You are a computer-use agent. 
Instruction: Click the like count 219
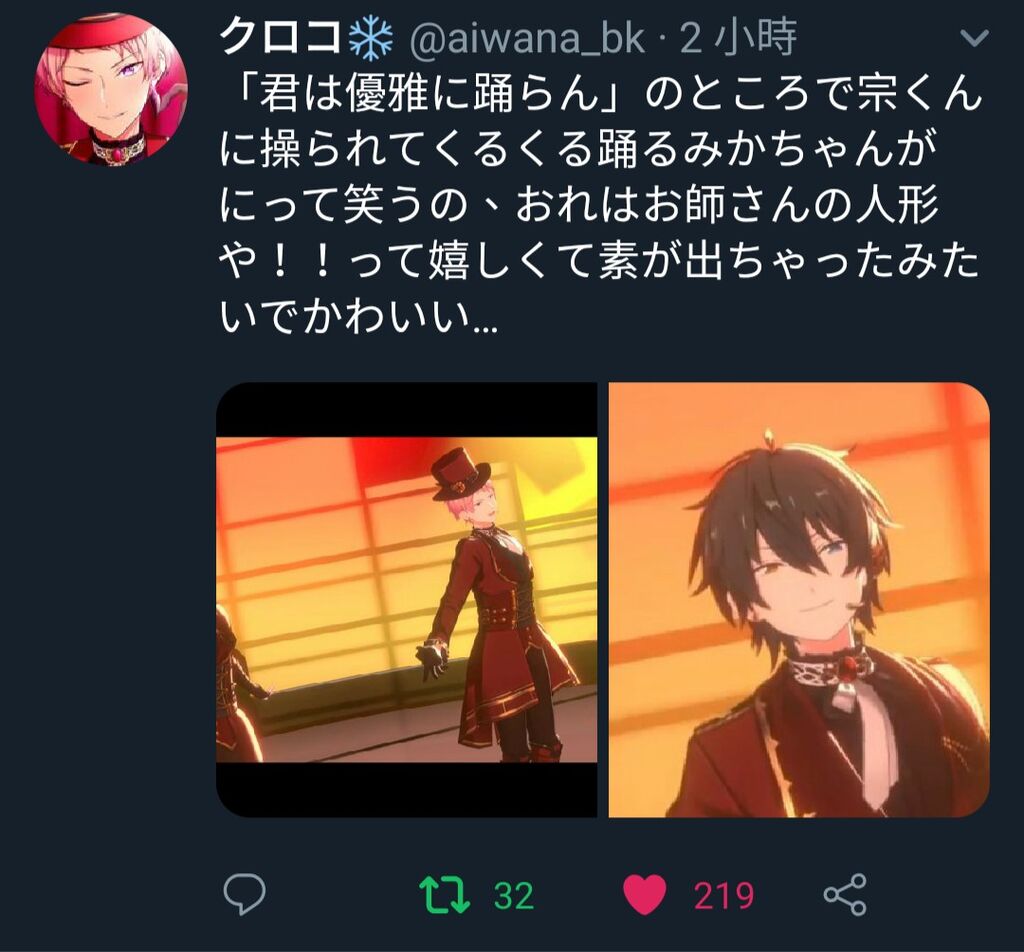pyautogui.click(x=724, y=895)
